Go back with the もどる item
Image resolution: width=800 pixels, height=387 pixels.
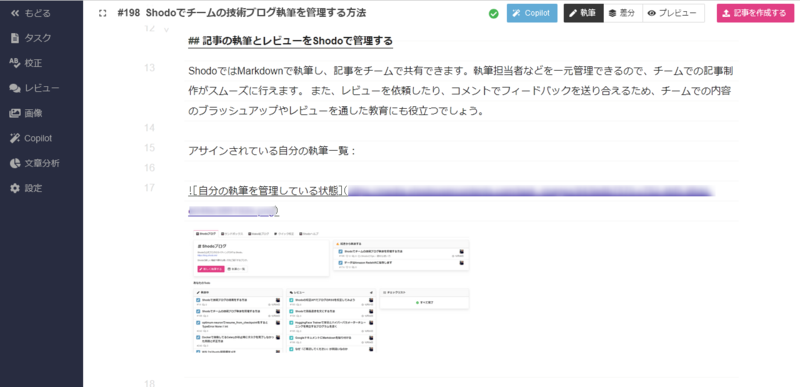32,13
